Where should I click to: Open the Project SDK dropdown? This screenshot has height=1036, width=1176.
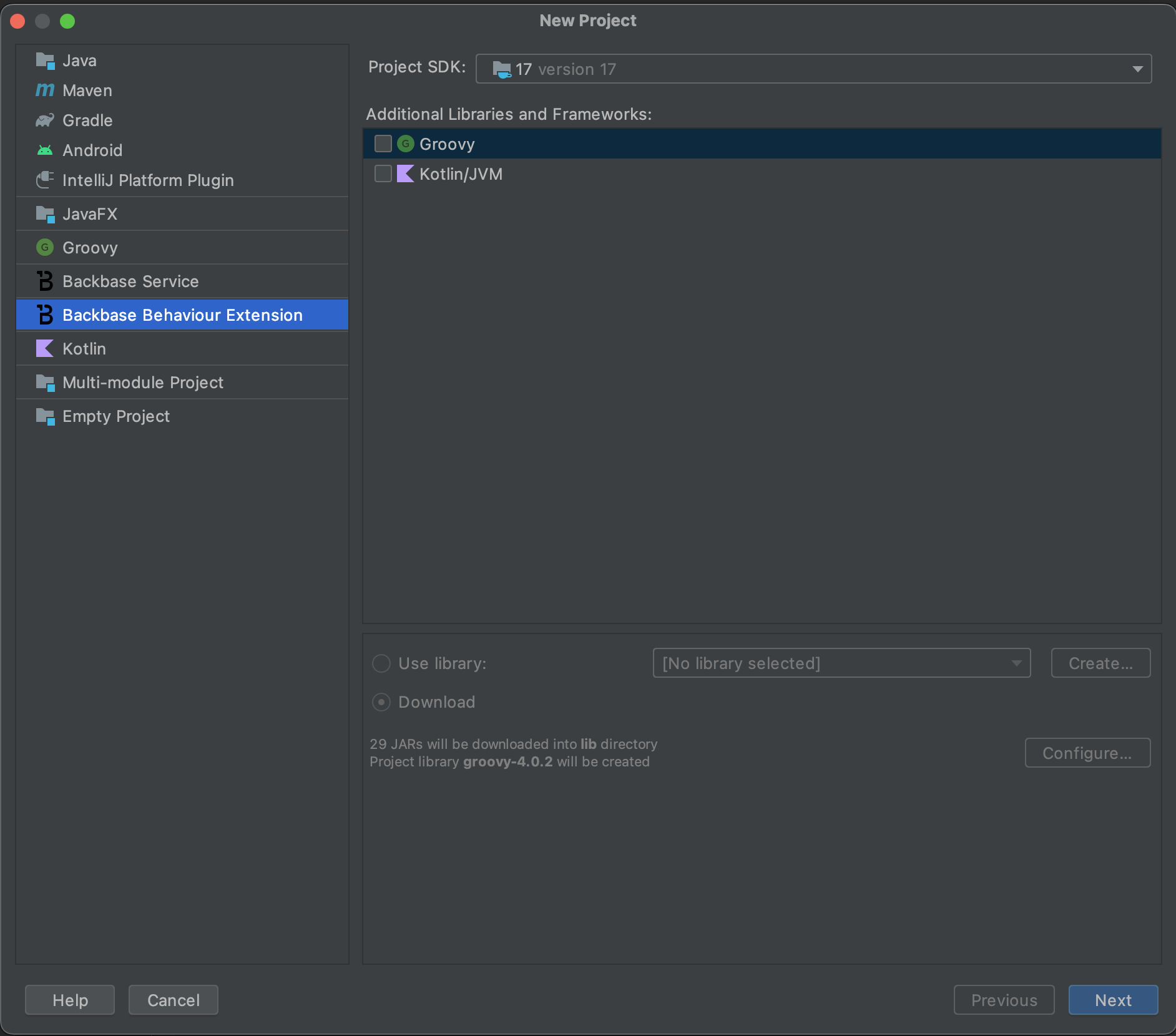[813, 69]
